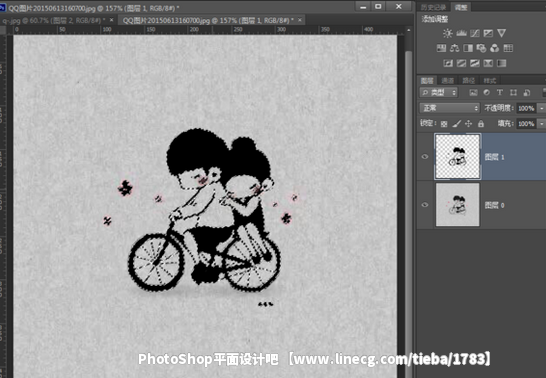Click the 图层 0 layer name
Viewport: 546px width, 378px height.
(494, 205)
